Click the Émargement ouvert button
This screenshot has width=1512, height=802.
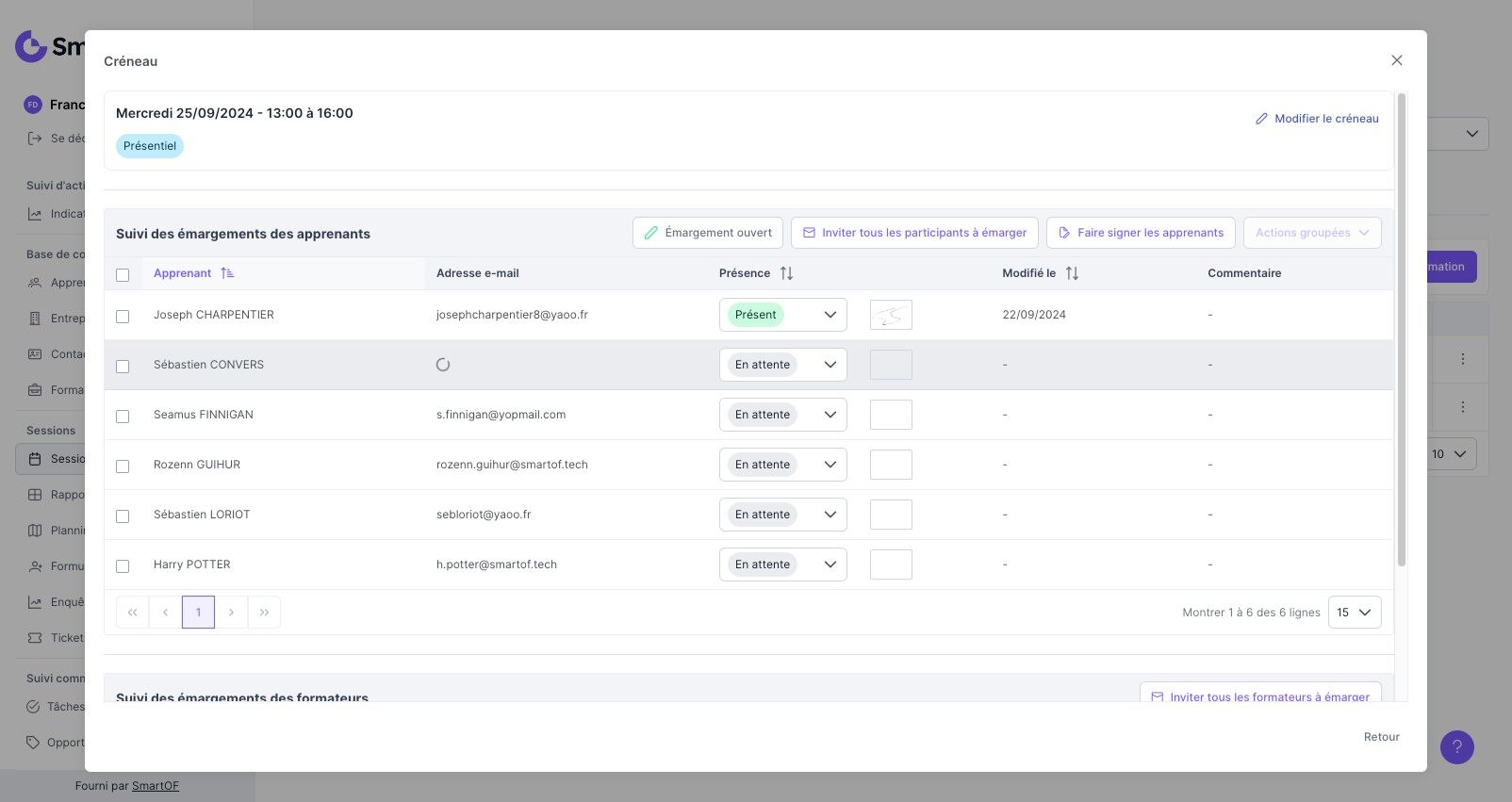pyautogui.click(x=708, y=233)
